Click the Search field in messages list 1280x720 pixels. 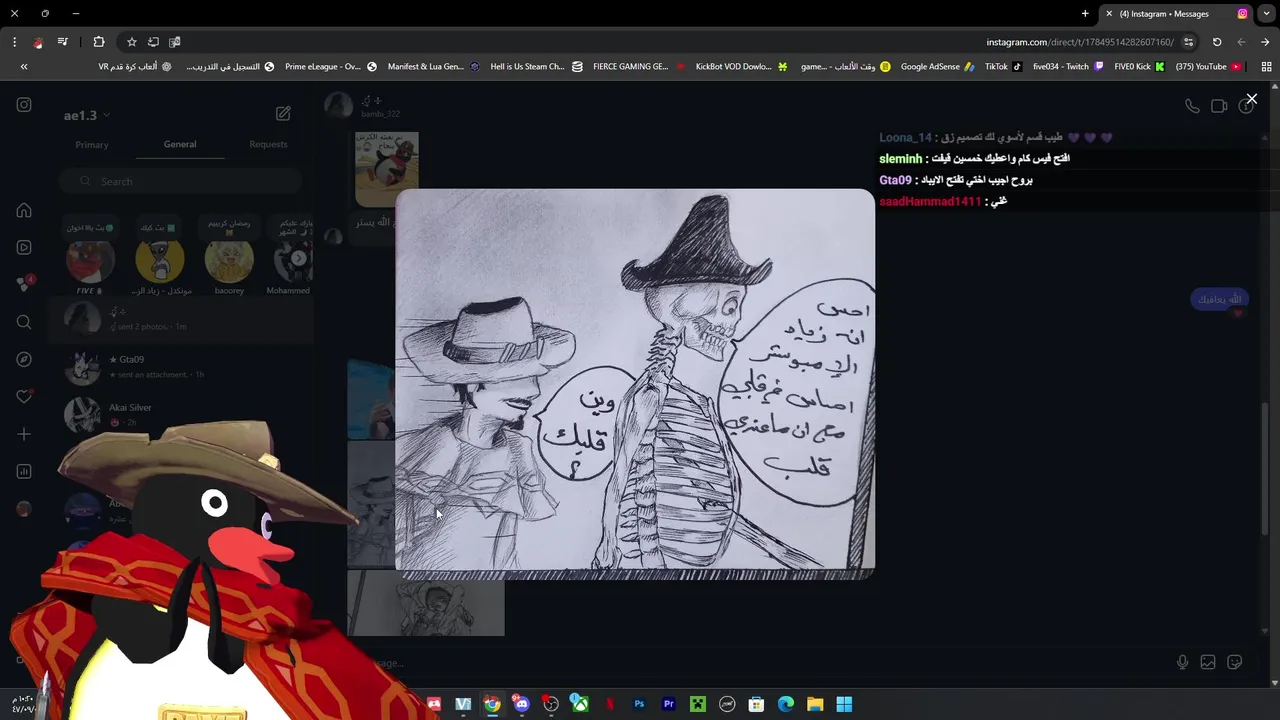tap(180, 181)
